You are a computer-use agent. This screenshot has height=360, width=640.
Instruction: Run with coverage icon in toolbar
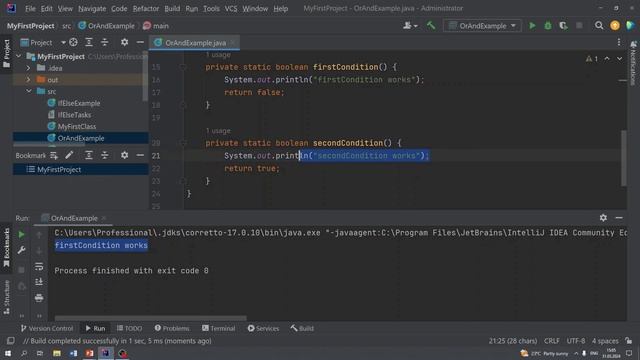[563, 26]
